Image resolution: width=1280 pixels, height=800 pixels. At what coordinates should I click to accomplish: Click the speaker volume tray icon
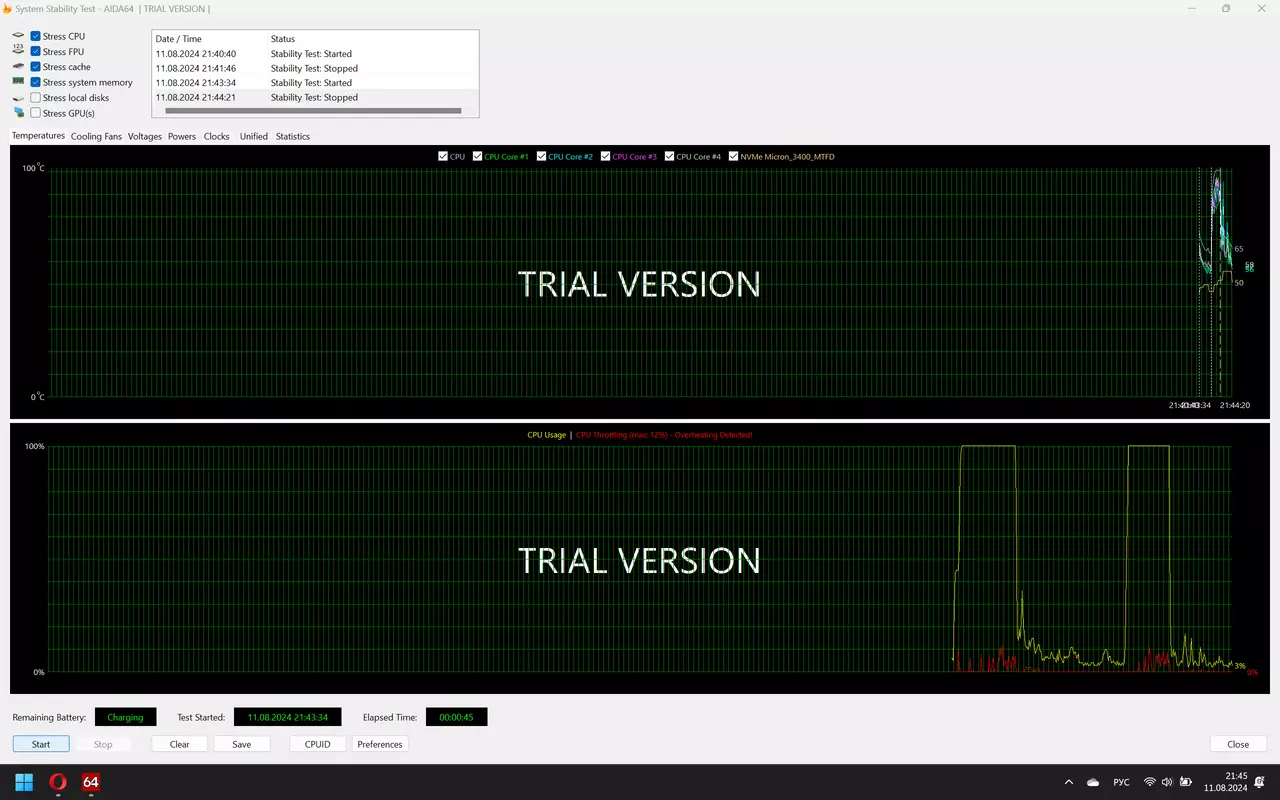point(1167,782)
